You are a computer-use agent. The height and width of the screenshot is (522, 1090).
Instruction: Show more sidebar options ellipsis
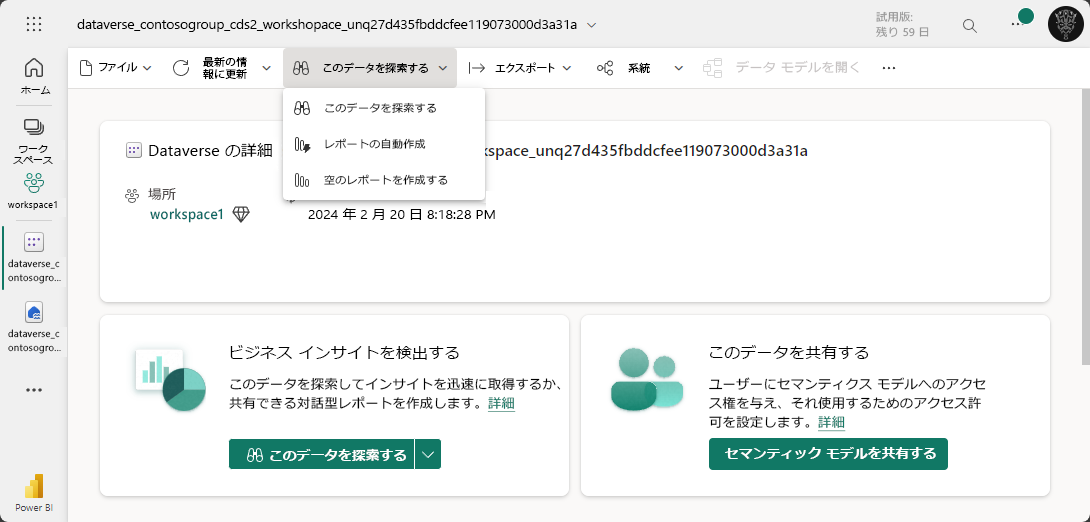pos(34,390)
